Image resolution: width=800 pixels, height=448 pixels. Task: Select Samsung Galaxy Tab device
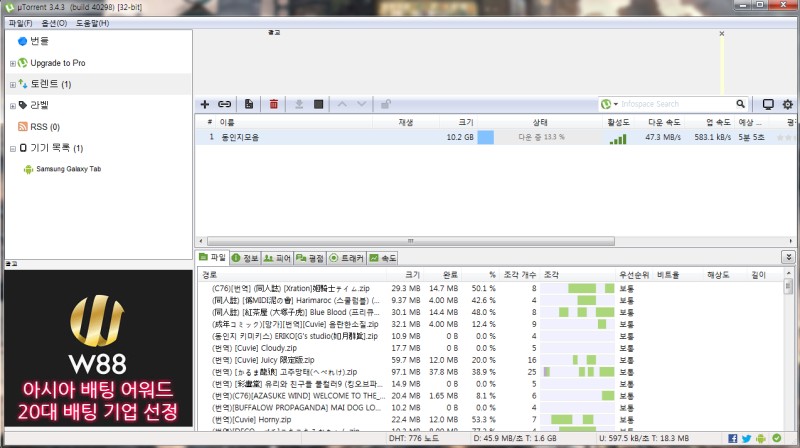69,169
